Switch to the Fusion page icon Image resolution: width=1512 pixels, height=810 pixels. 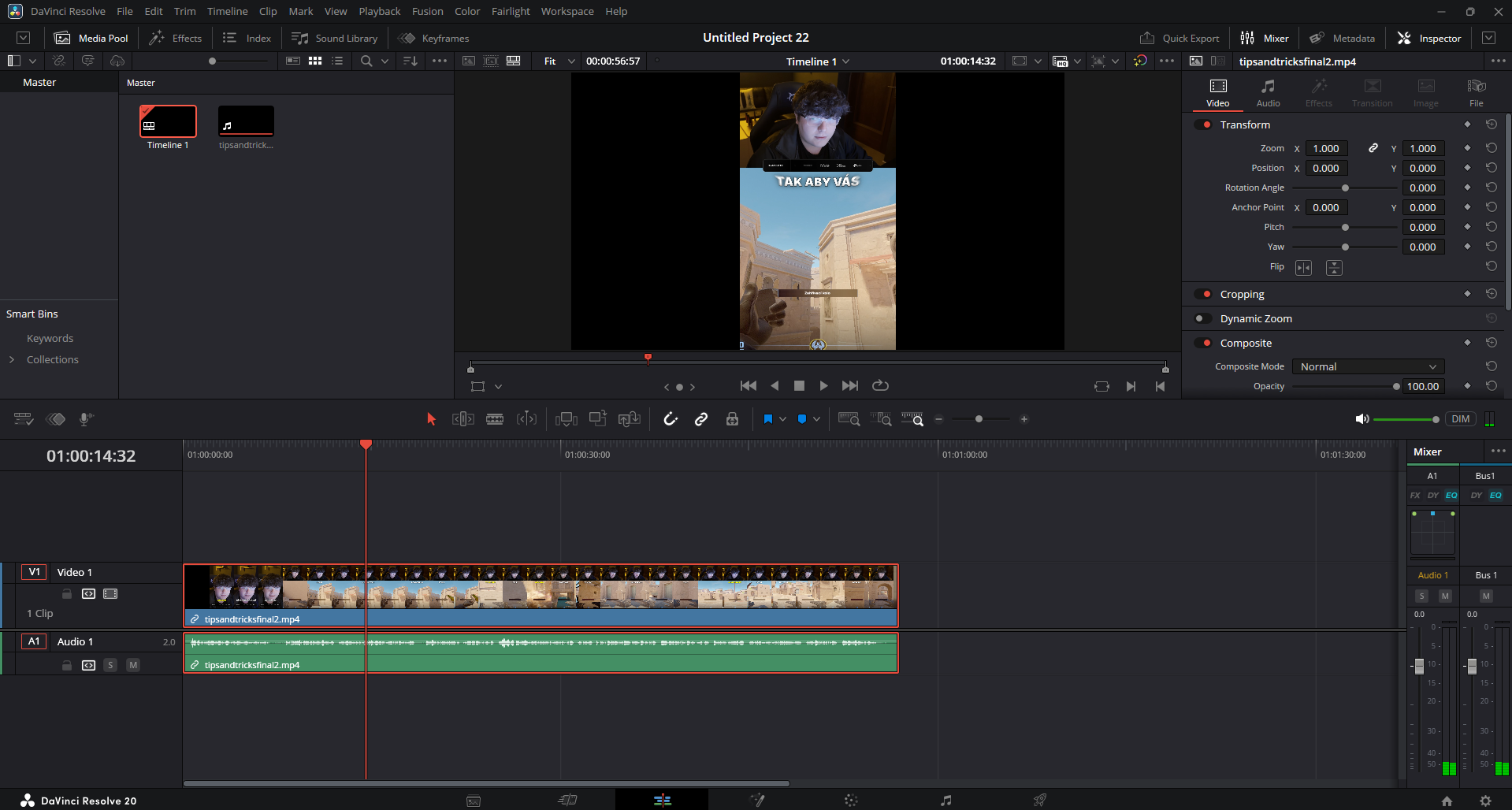coord(757,801)
